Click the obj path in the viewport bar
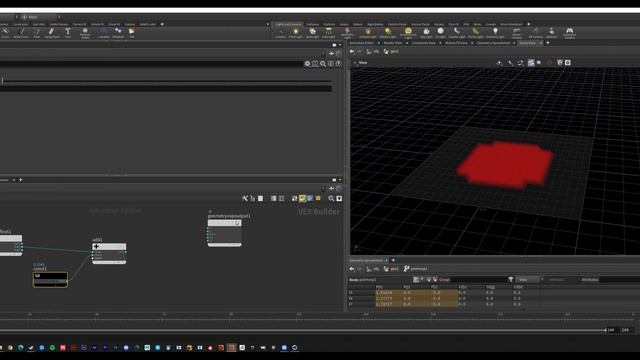640x360 pixels. pos(373,52)
